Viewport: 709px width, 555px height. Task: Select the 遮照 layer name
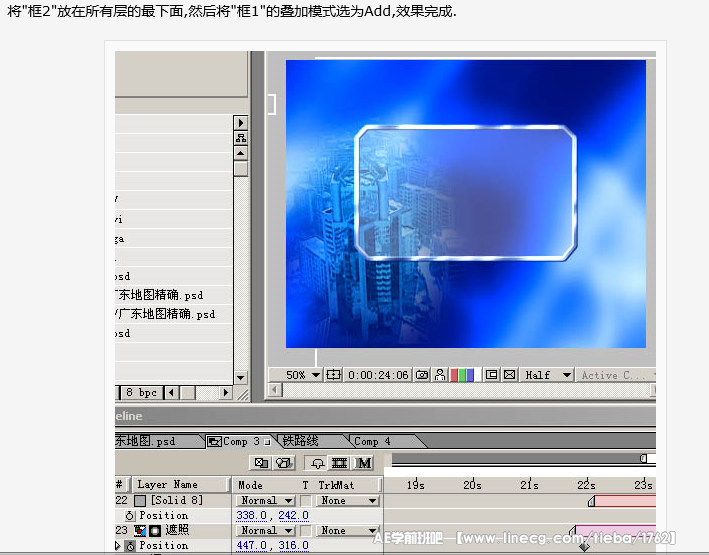(x=177, y=530)
